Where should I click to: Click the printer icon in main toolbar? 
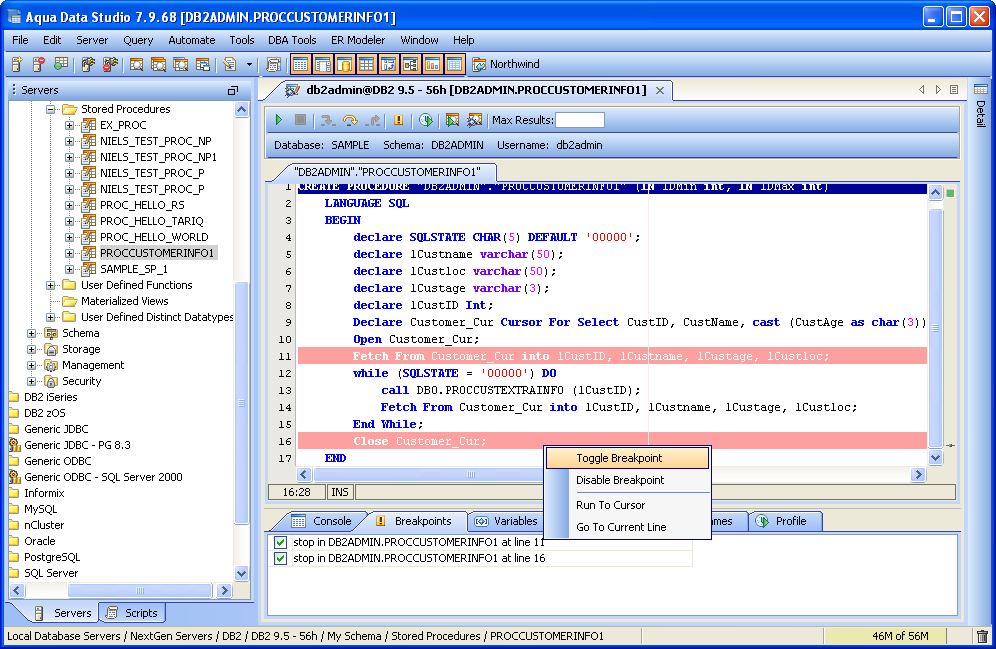[273, 64]
